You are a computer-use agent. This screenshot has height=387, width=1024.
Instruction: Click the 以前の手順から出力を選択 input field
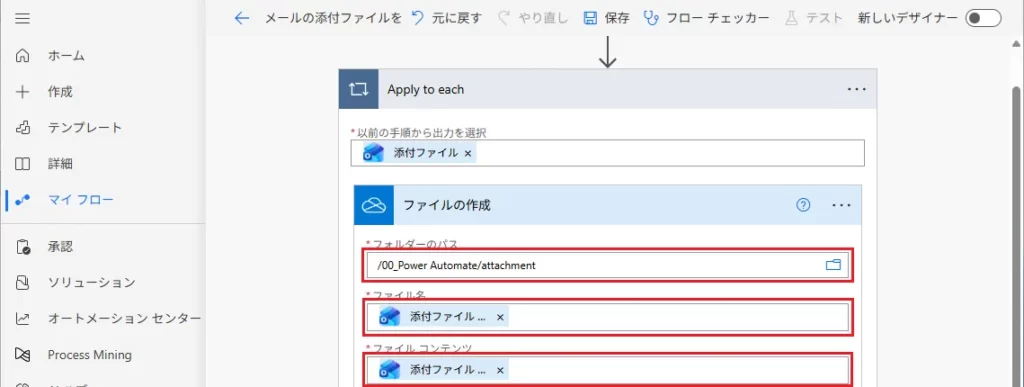pyautogui.click(x=607, y=153)
